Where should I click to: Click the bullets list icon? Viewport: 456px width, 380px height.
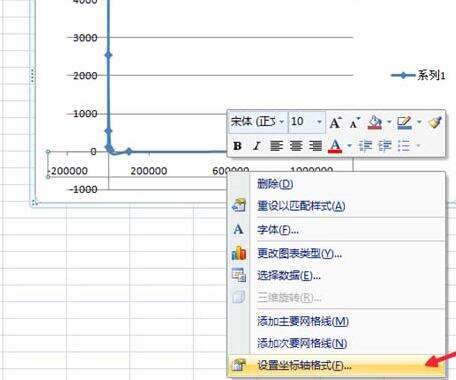pos(404,146)
